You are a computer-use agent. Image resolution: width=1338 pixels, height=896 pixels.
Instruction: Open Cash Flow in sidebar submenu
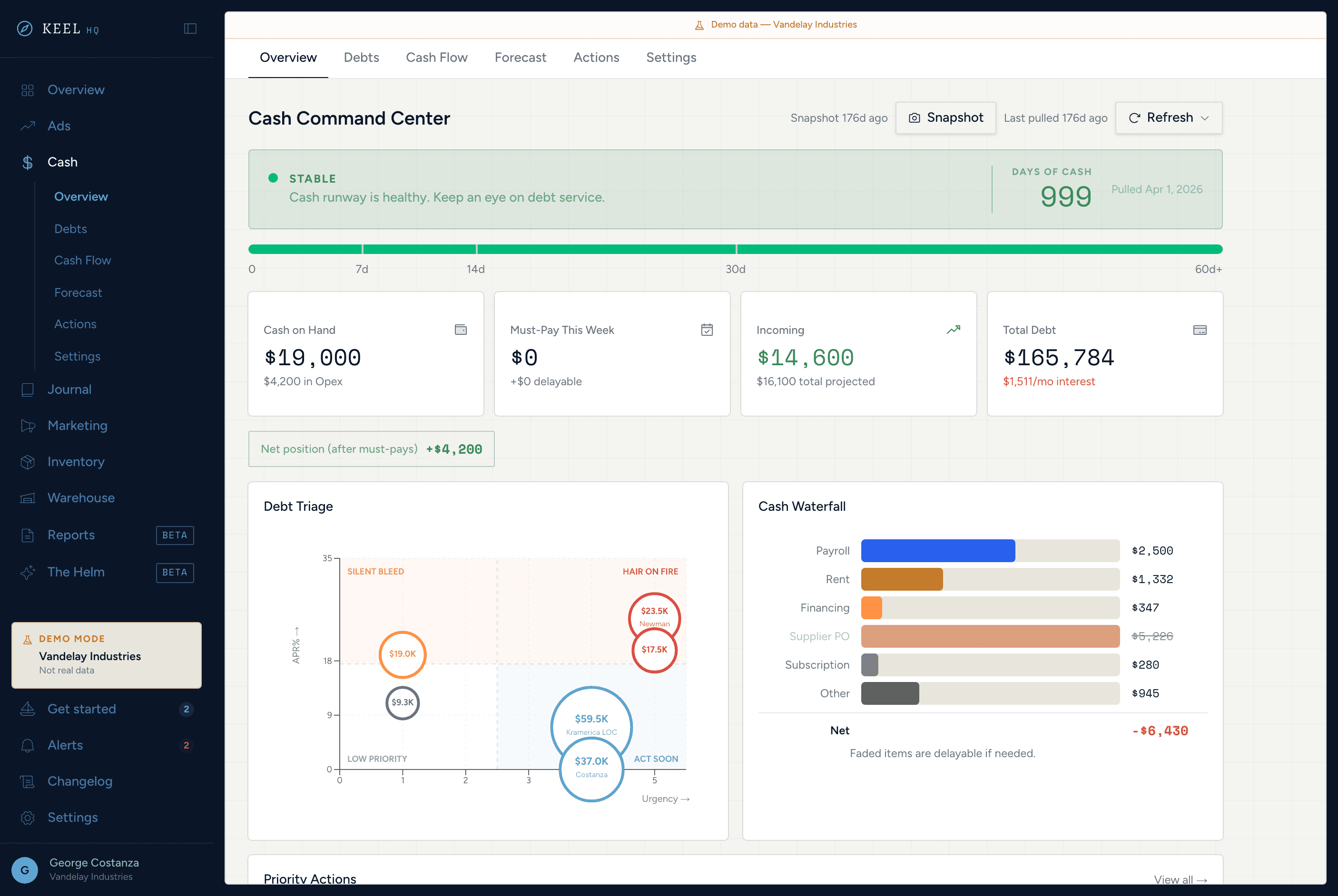click(83, 261)
